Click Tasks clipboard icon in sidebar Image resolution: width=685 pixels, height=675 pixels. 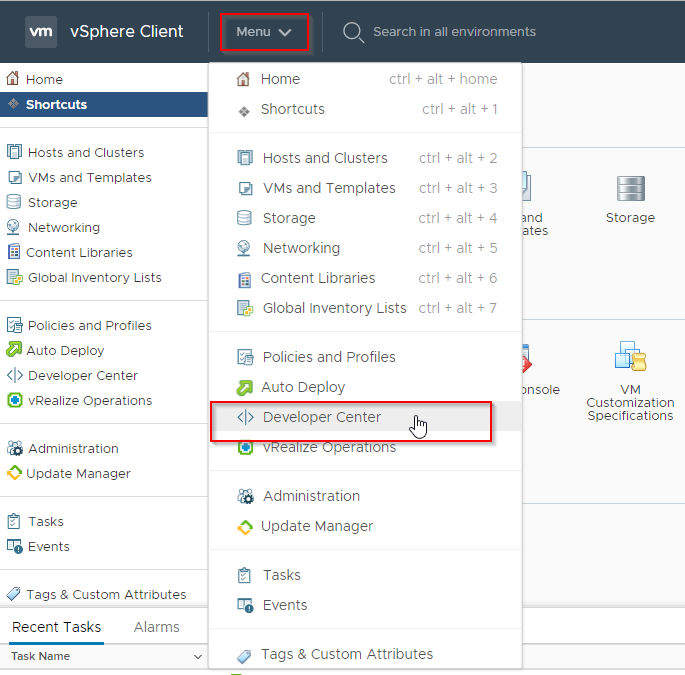[14, 521]
